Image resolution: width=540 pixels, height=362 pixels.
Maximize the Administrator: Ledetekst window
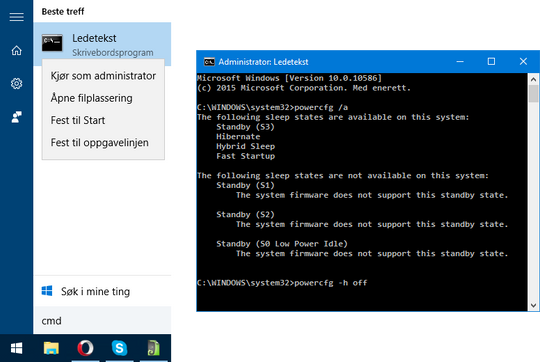pyautogui.click(x=491, y=62)
